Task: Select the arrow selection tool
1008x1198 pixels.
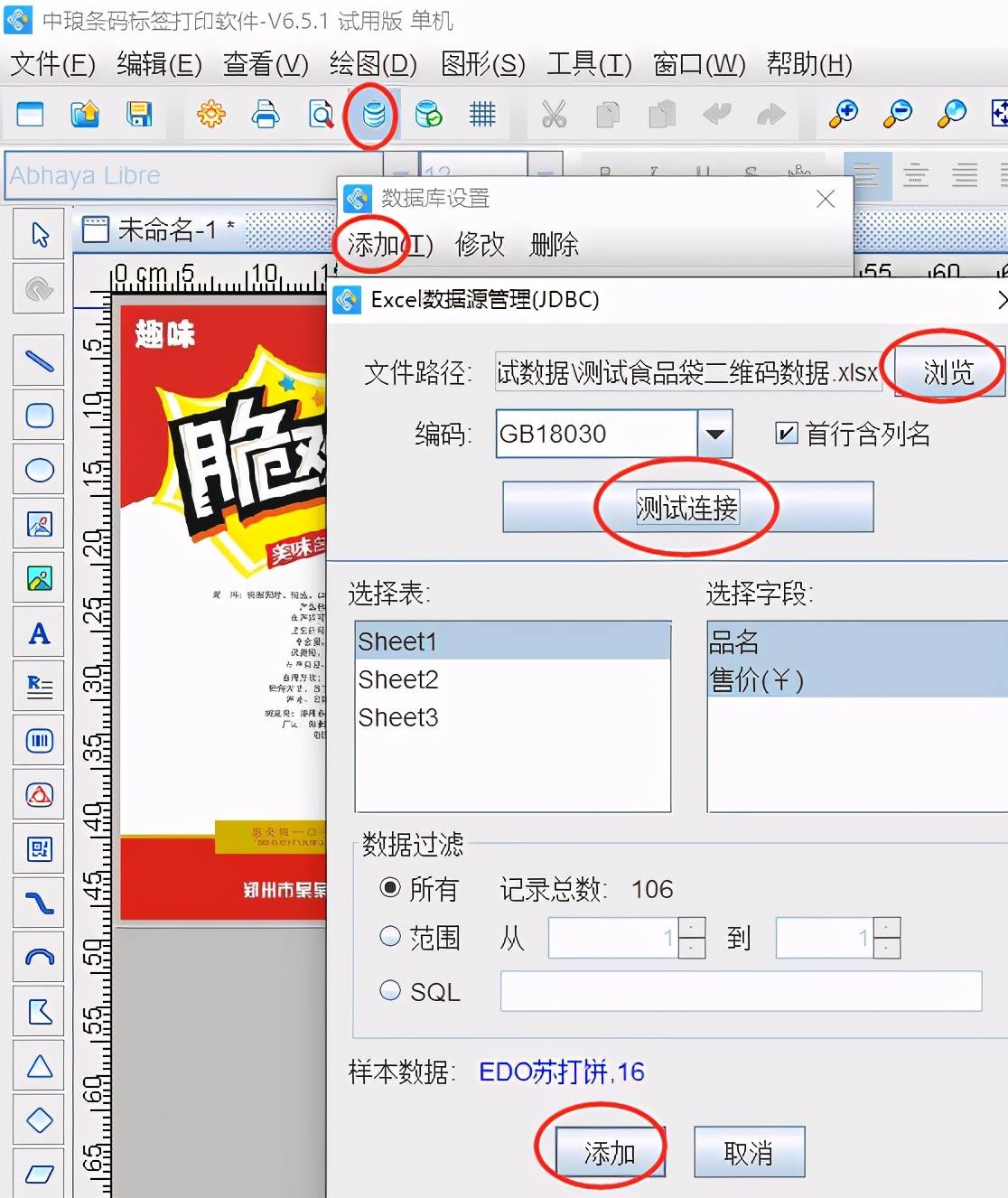Action: [x=38, y=233]
